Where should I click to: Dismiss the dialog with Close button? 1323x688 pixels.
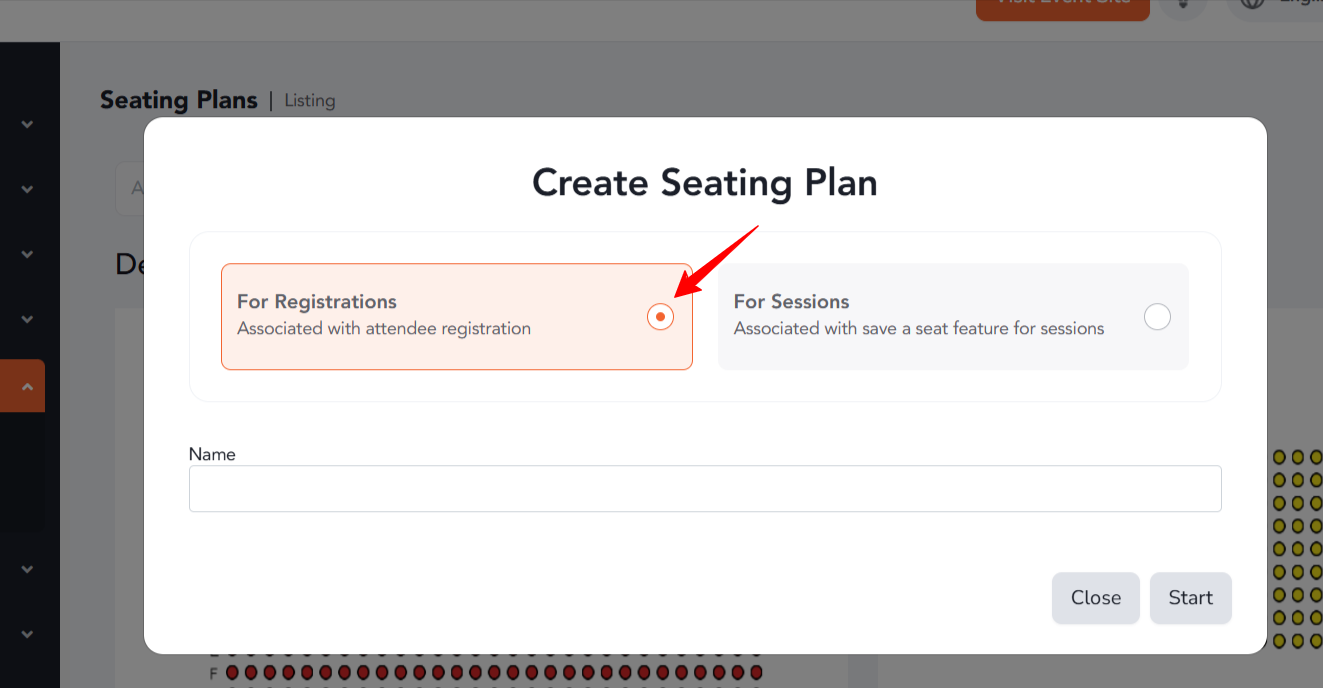coord(1095,598)
